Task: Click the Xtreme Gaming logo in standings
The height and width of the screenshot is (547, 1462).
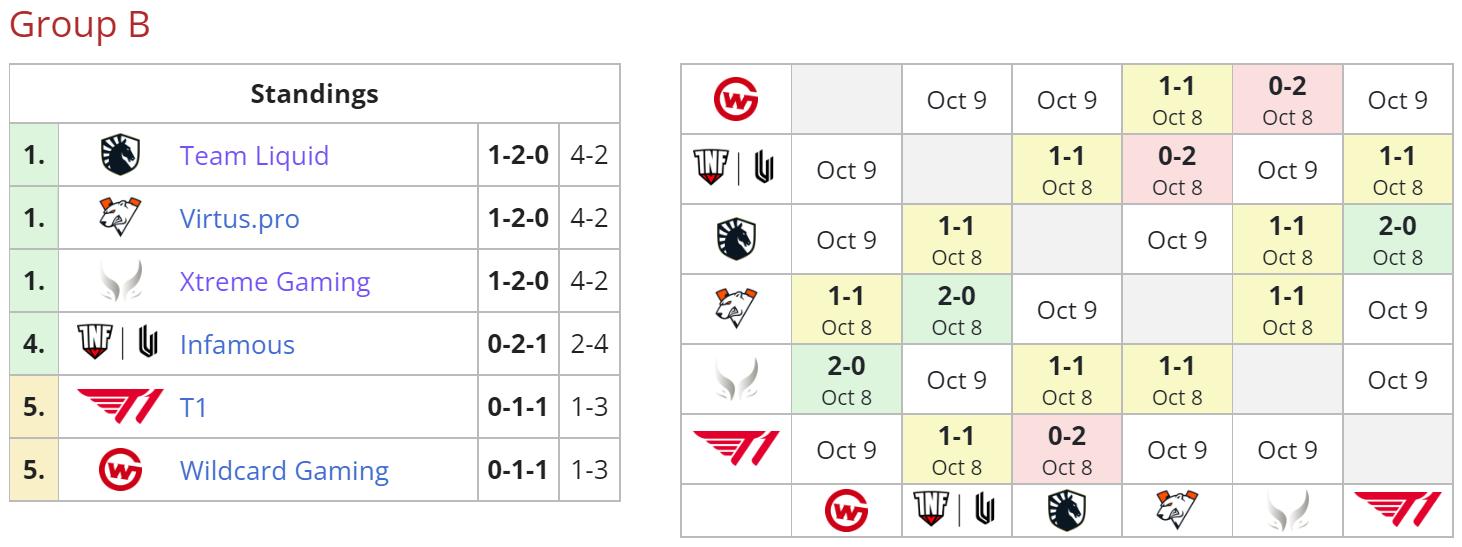Action: (x=119, y=281)
